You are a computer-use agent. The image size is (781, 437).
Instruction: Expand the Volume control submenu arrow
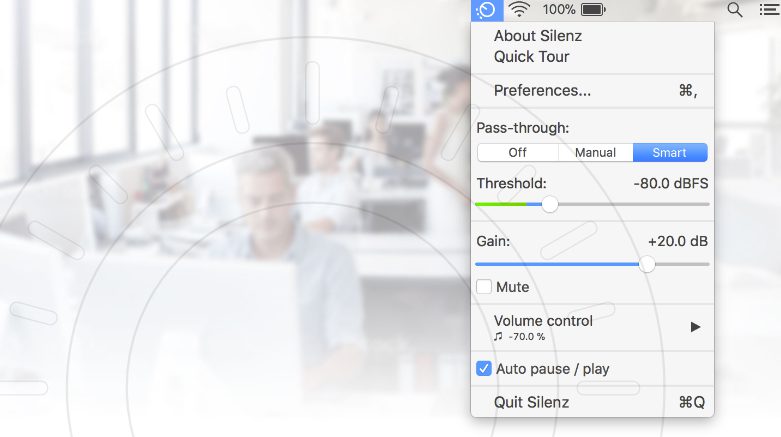pyautogui.click(x=696, y=327)
